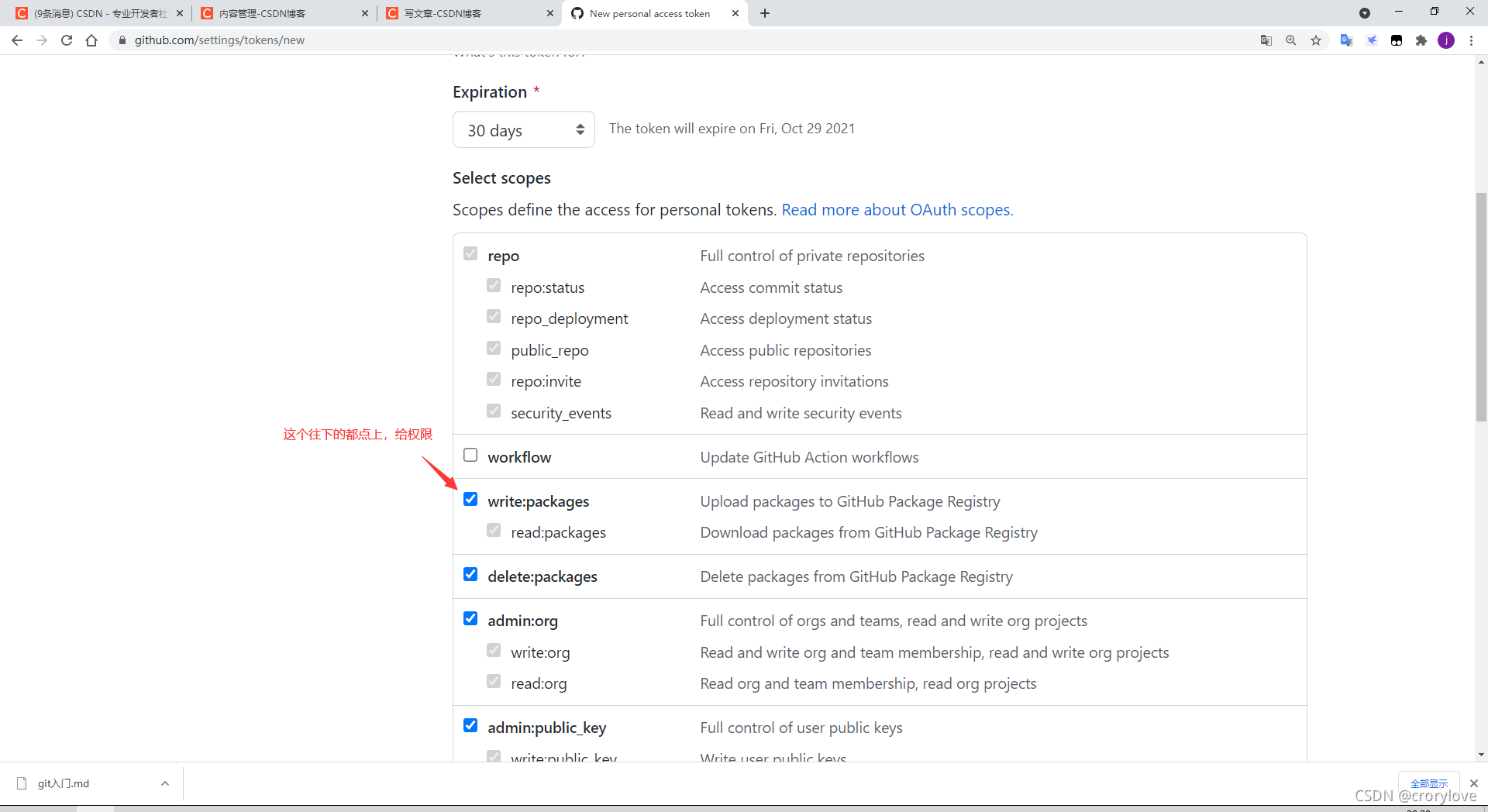Open a new tab with plus icon

(x=765, y=13)
